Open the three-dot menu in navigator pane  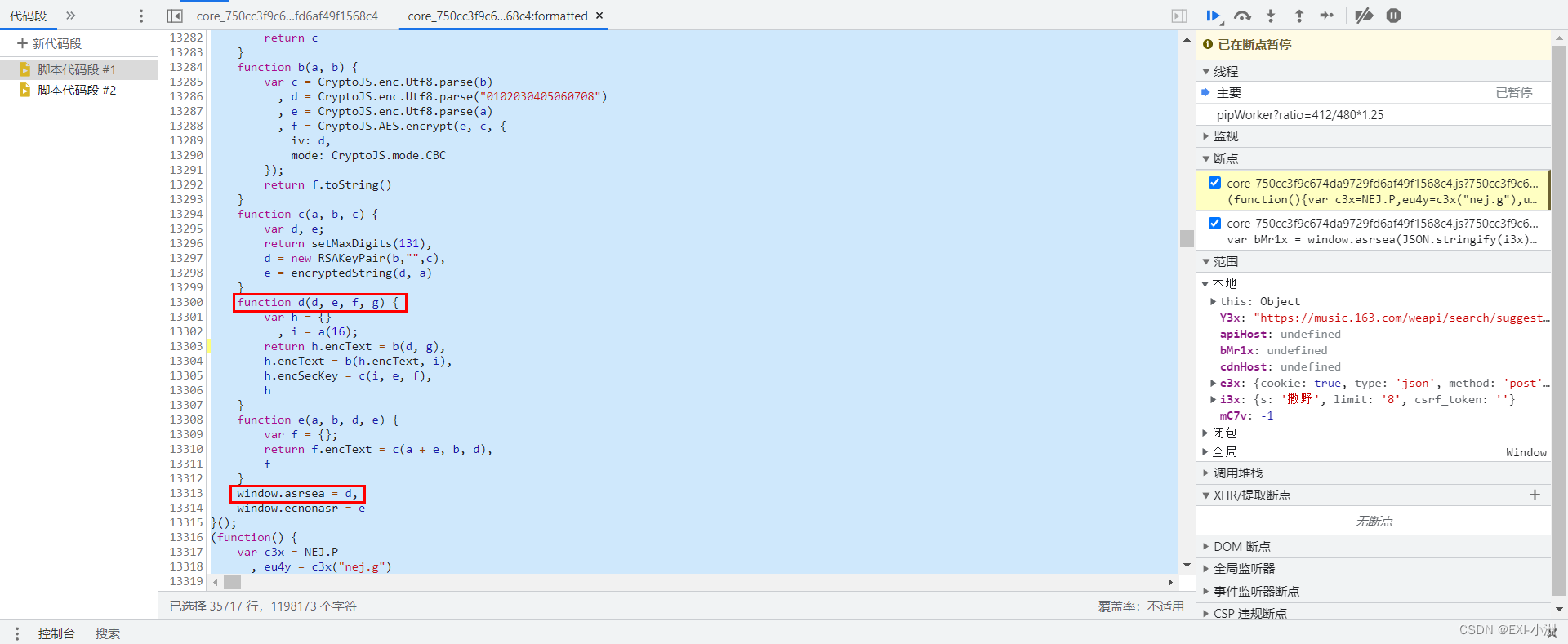[141, 16]
